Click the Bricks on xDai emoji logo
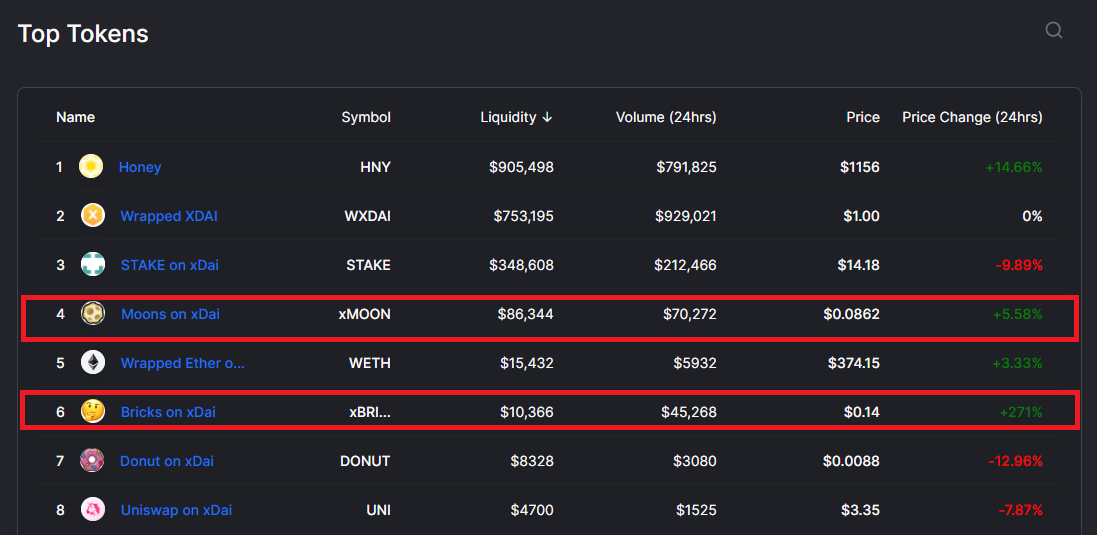Screen dimensions: 1097x535 click(x=93, y=412)
